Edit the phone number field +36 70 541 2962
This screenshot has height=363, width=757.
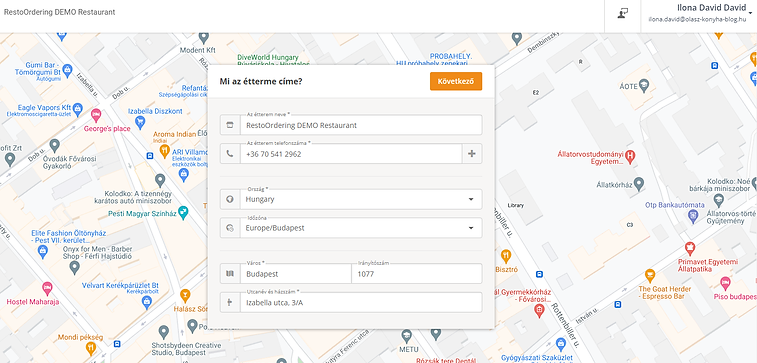click(x=350, y=154)
